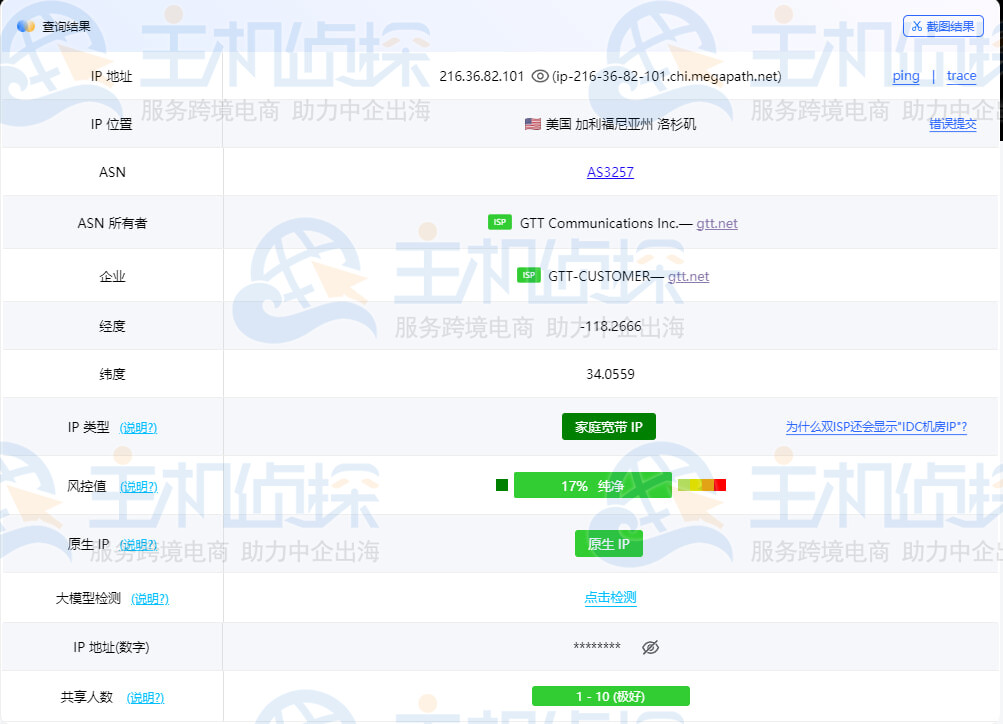The width and height of the screenshot is (1003, 724).
Task: Submit a correction via 错误提交
Action: click(x=952, y=125)
